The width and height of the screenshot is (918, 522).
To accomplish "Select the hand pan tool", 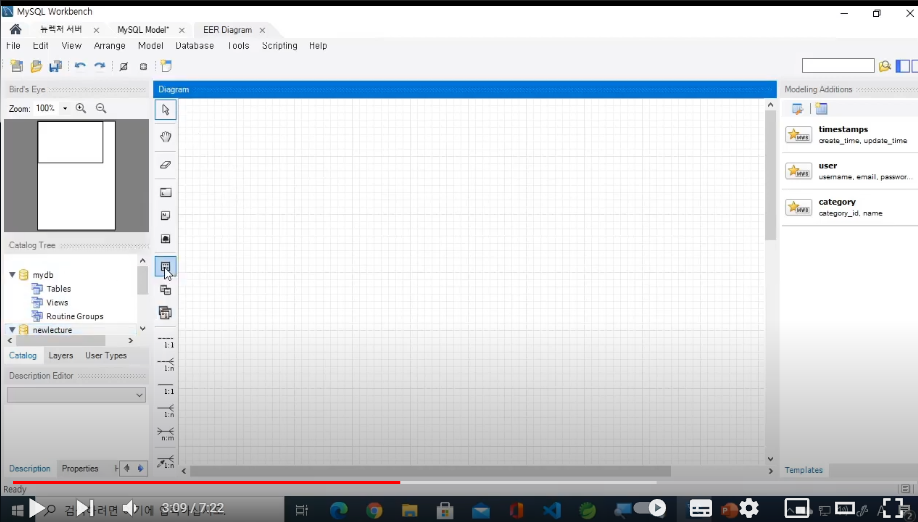I will pyautogui.click(x=166, y=137).
